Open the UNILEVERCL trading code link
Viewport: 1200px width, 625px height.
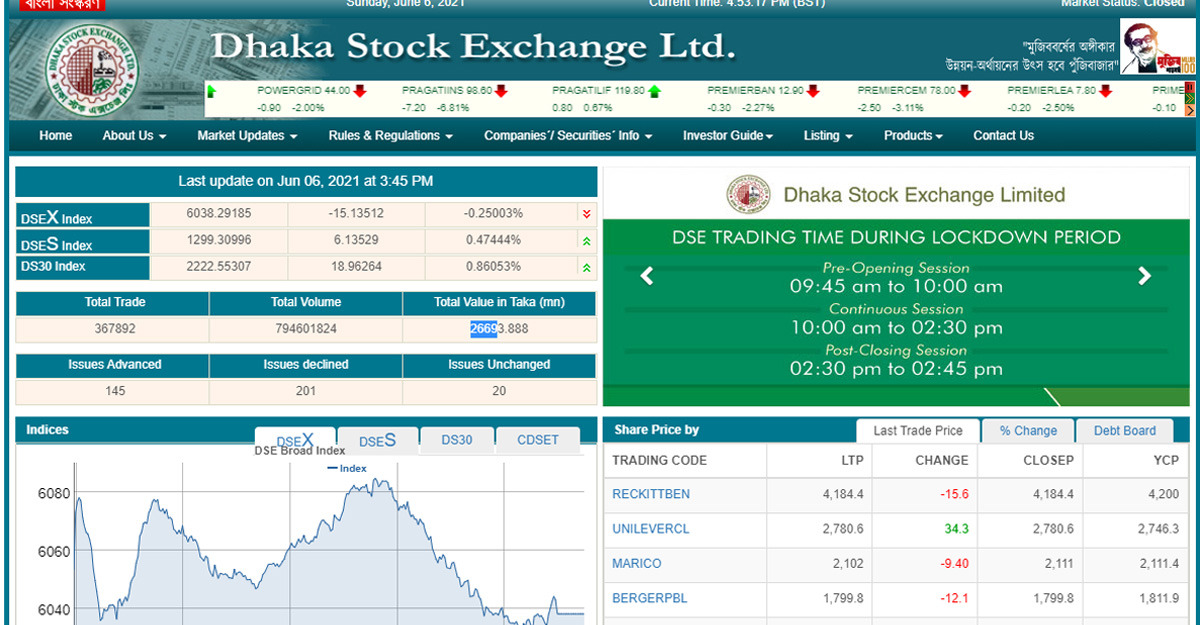651,529
